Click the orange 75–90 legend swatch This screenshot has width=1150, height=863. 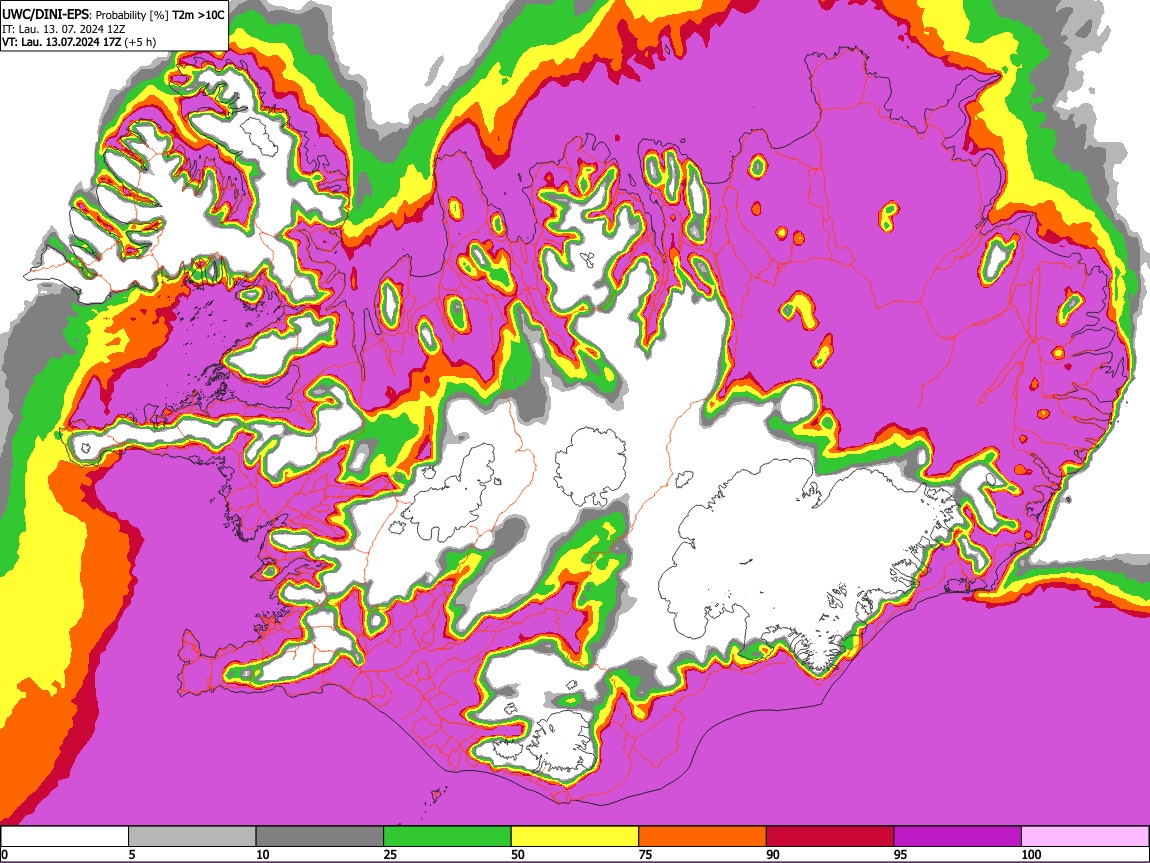coord(703,837)
